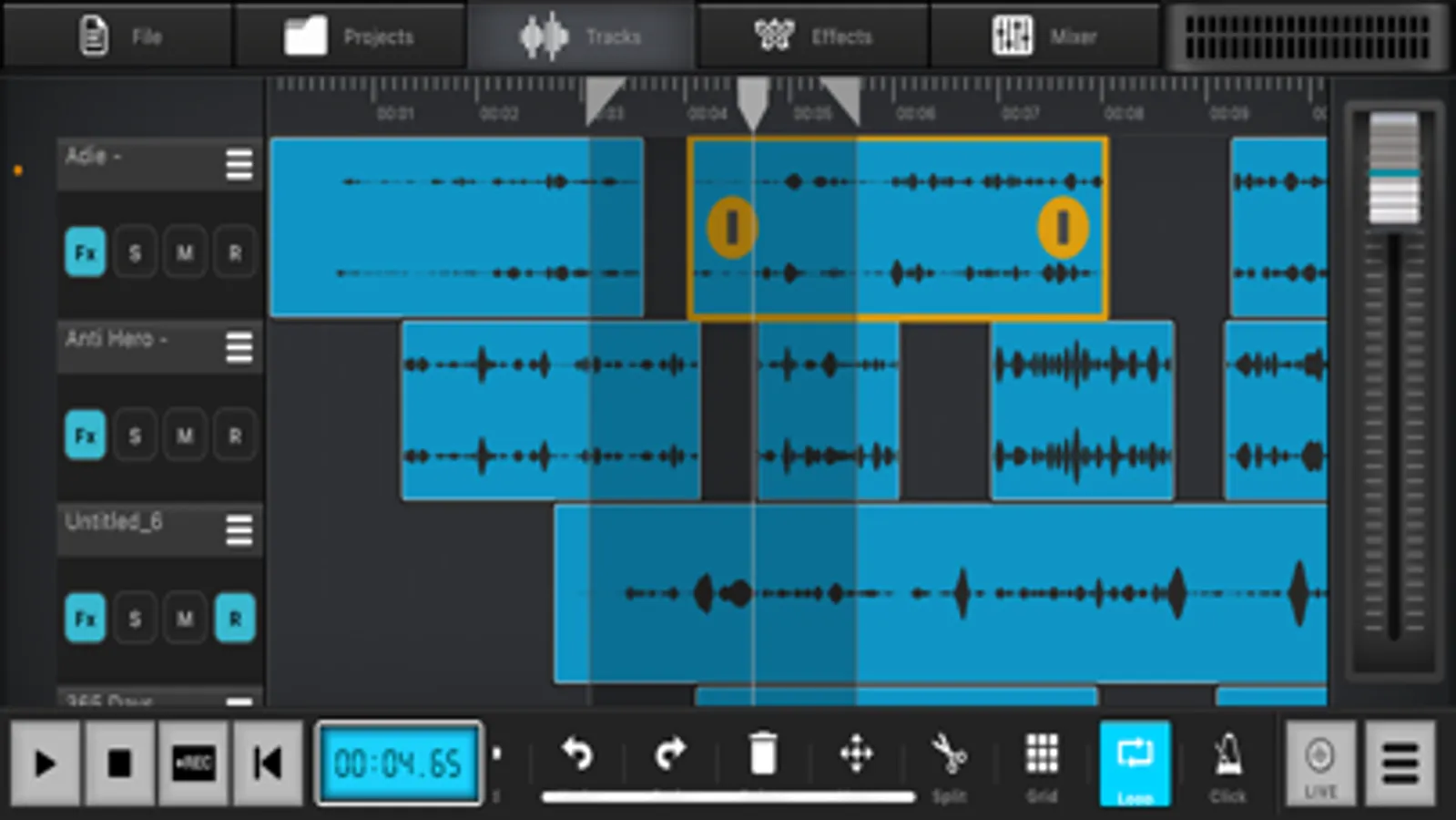Select the large clip on Untitled_6 track
This screenshot has width=1456, height=820.
click(x=941, y=593)
